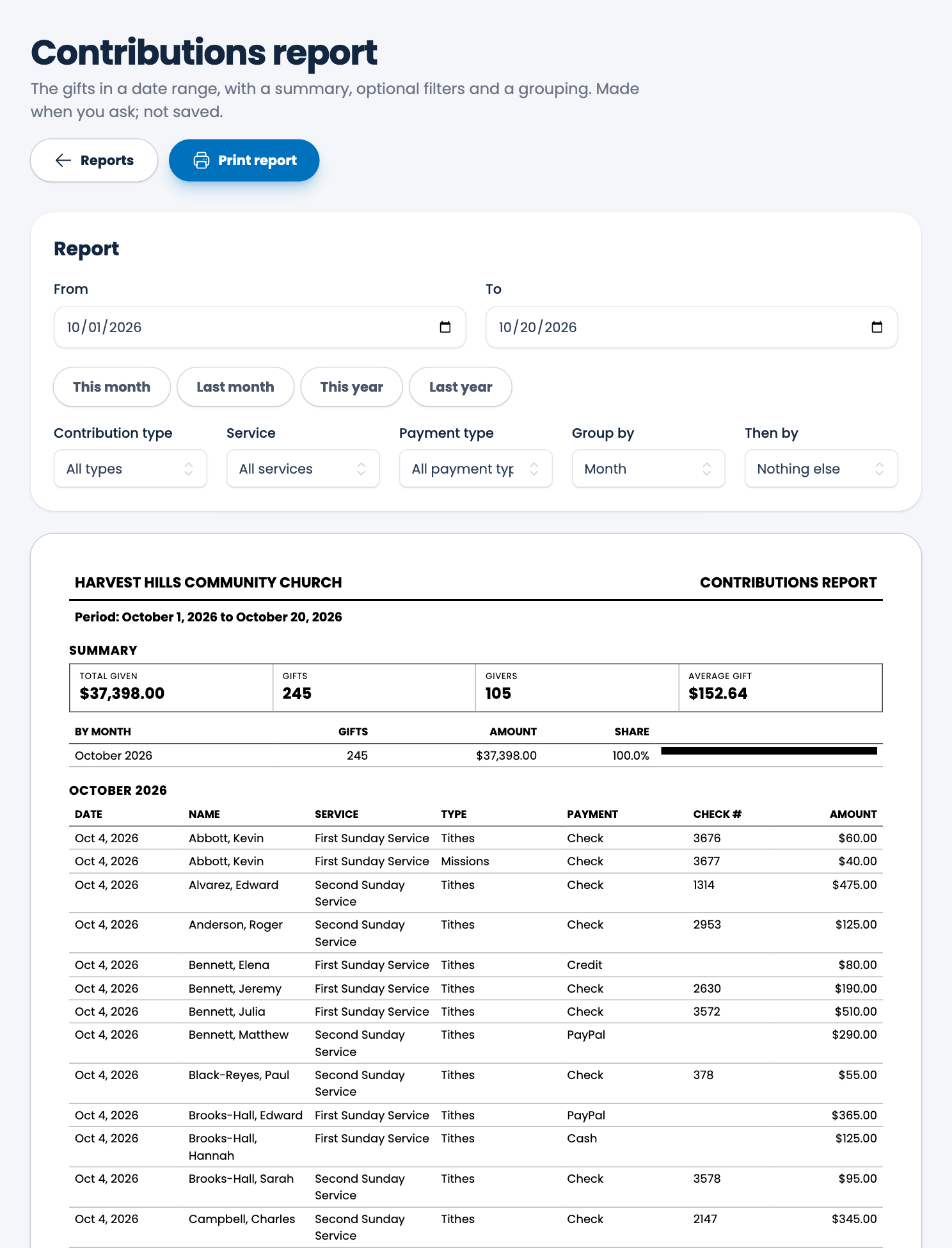The height and width of the screenshot is (1248, 952).
Task: Click the $190.00 amount for Bennett, Jeremy
Action: 855,988
